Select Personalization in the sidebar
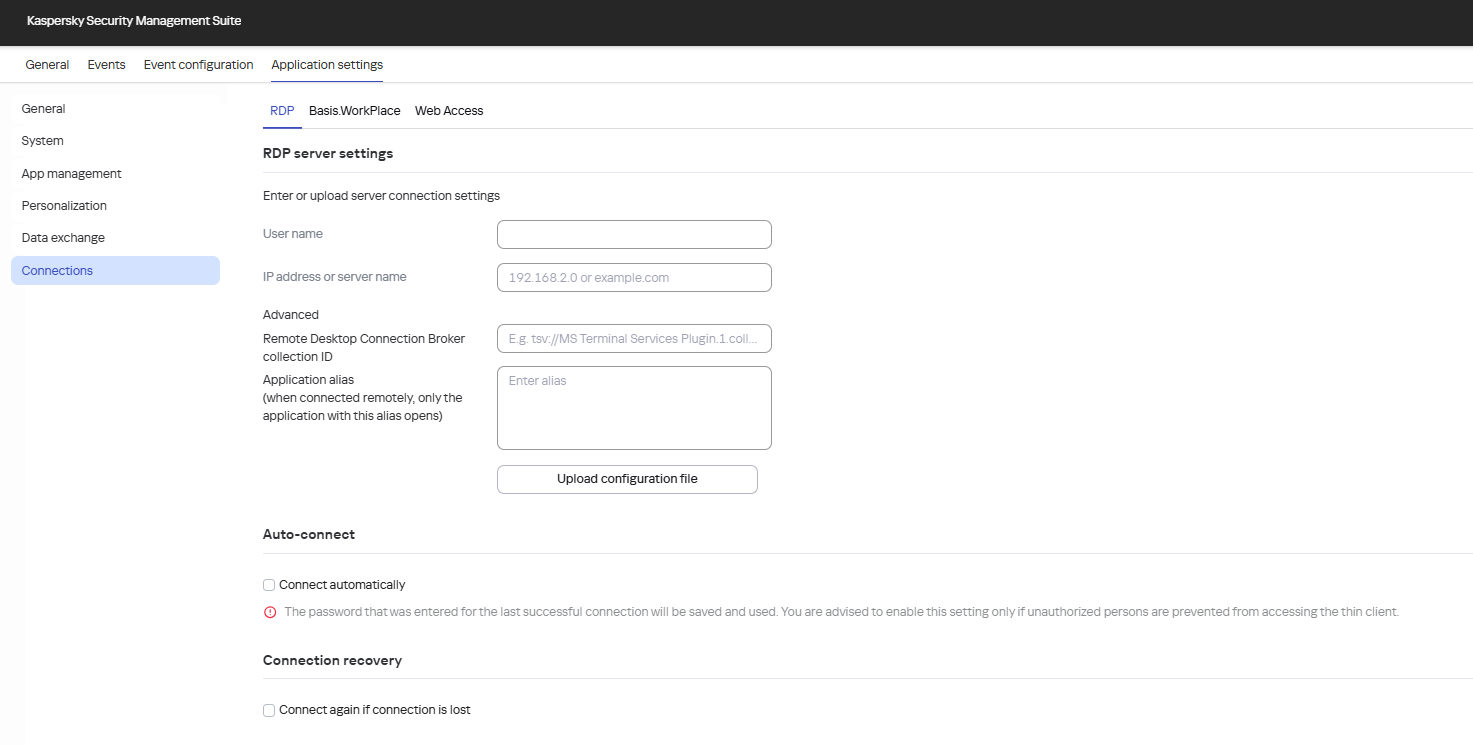The width and height of the screenshot is (1473, 745). coord(63,205)
